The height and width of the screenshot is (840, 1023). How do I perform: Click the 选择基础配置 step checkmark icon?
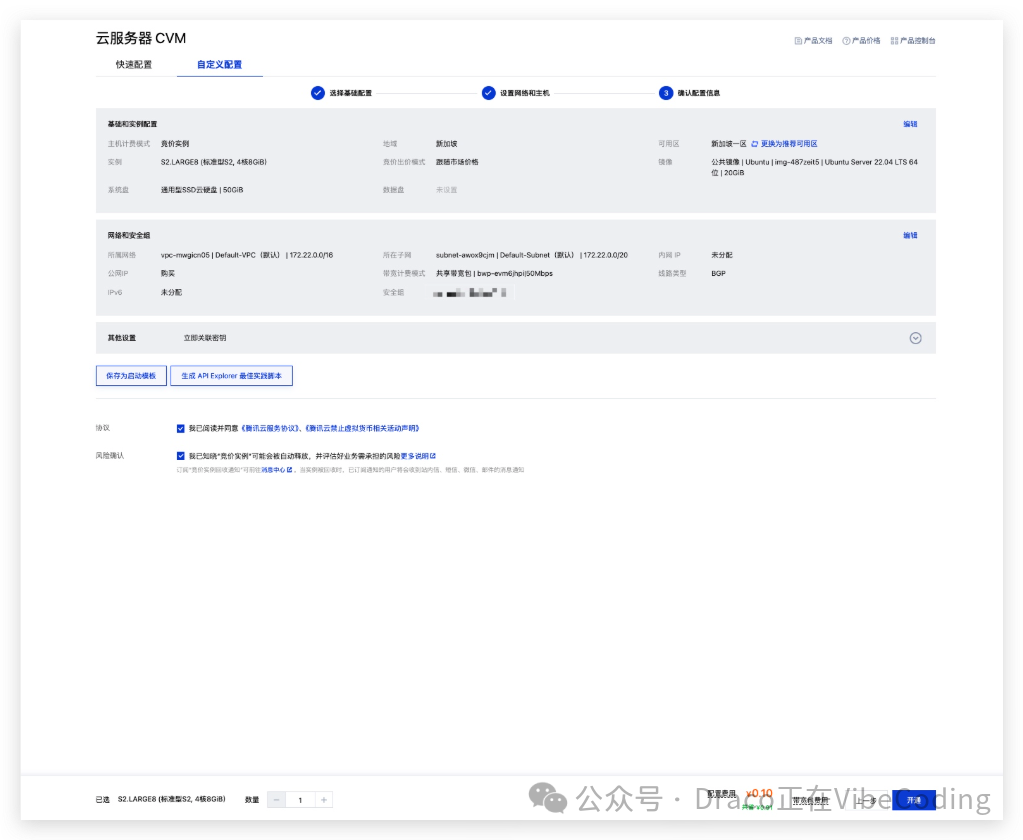[x=318, y=93]
